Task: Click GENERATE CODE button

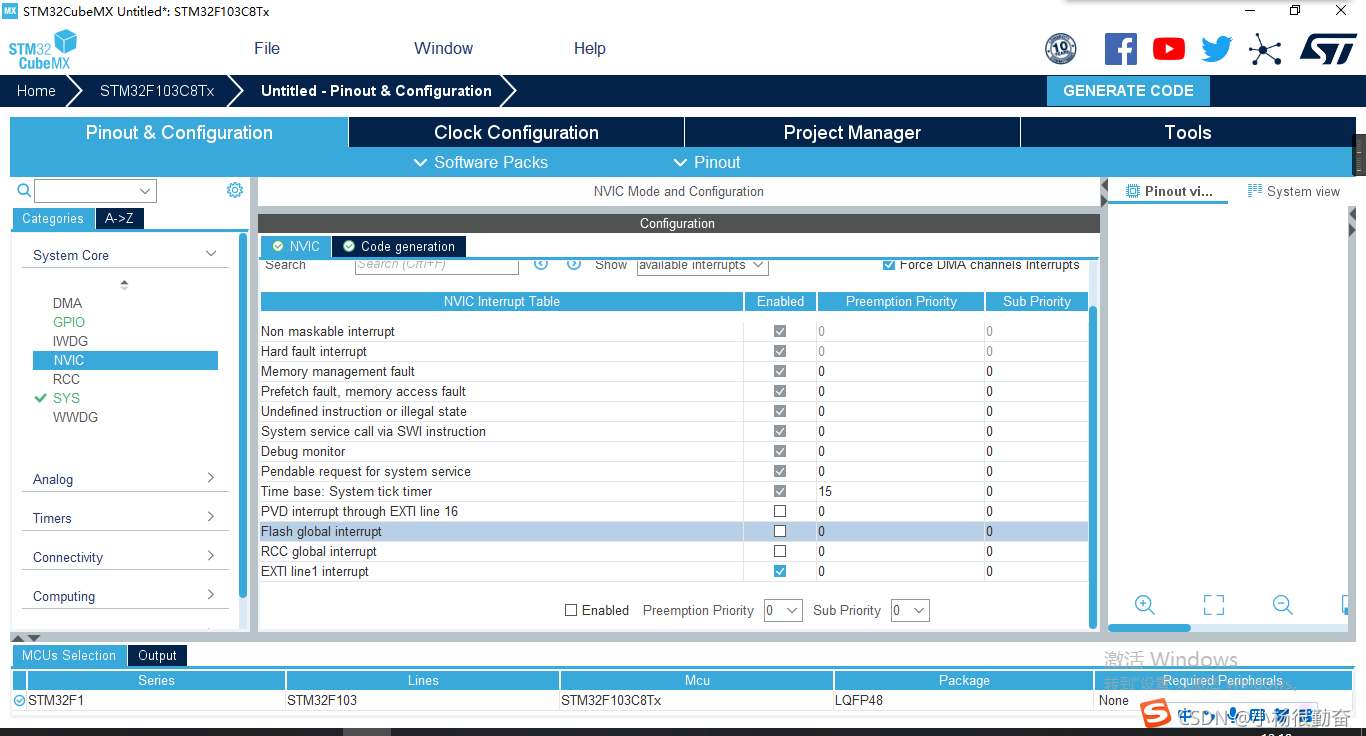Action: click(1128, 91)
